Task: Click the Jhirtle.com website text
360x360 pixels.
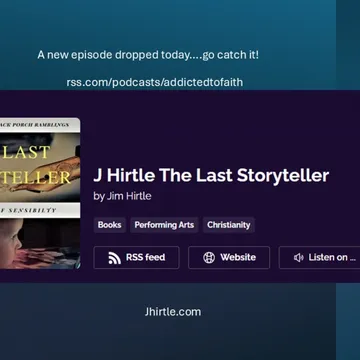Action: pyautogui.click(x=173, y=312)
